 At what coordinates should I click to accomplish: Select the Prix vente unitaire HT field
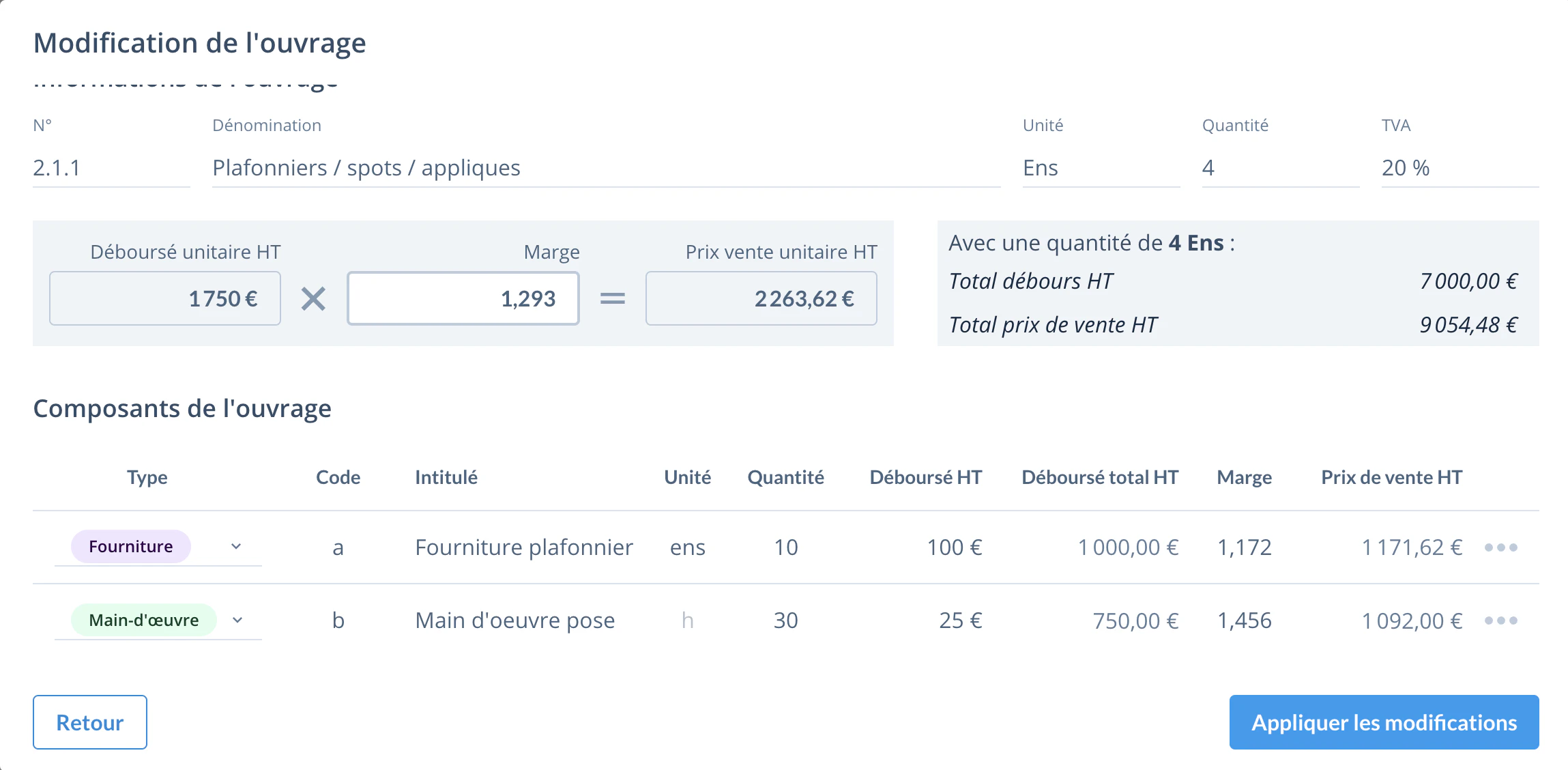point(761,298)
